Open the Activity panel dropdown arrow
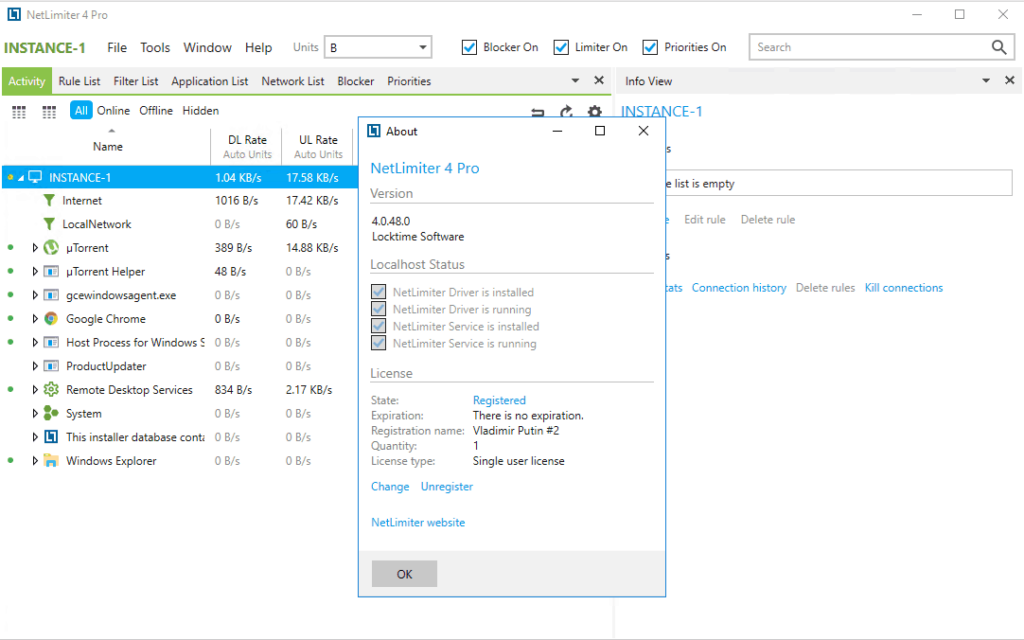1024x640 pixels. [x=575, y=80]
